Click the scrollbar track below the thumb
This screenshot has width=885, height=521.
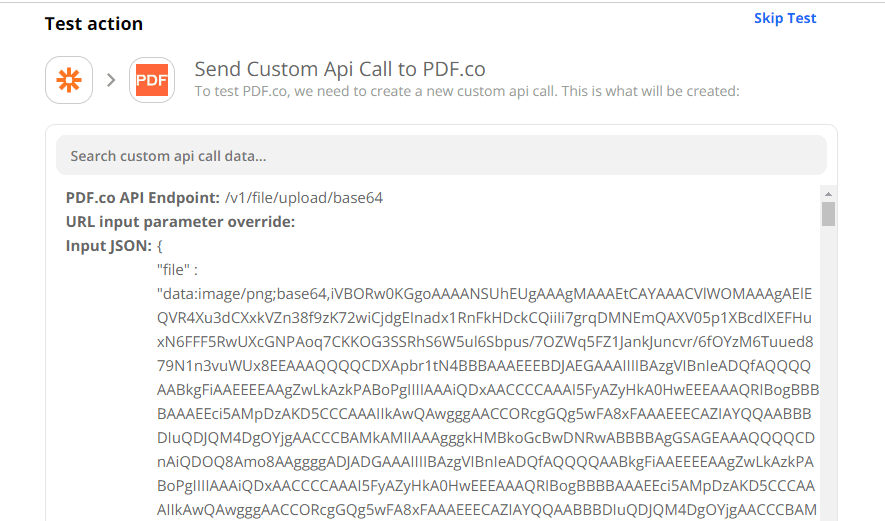point(828,380)
